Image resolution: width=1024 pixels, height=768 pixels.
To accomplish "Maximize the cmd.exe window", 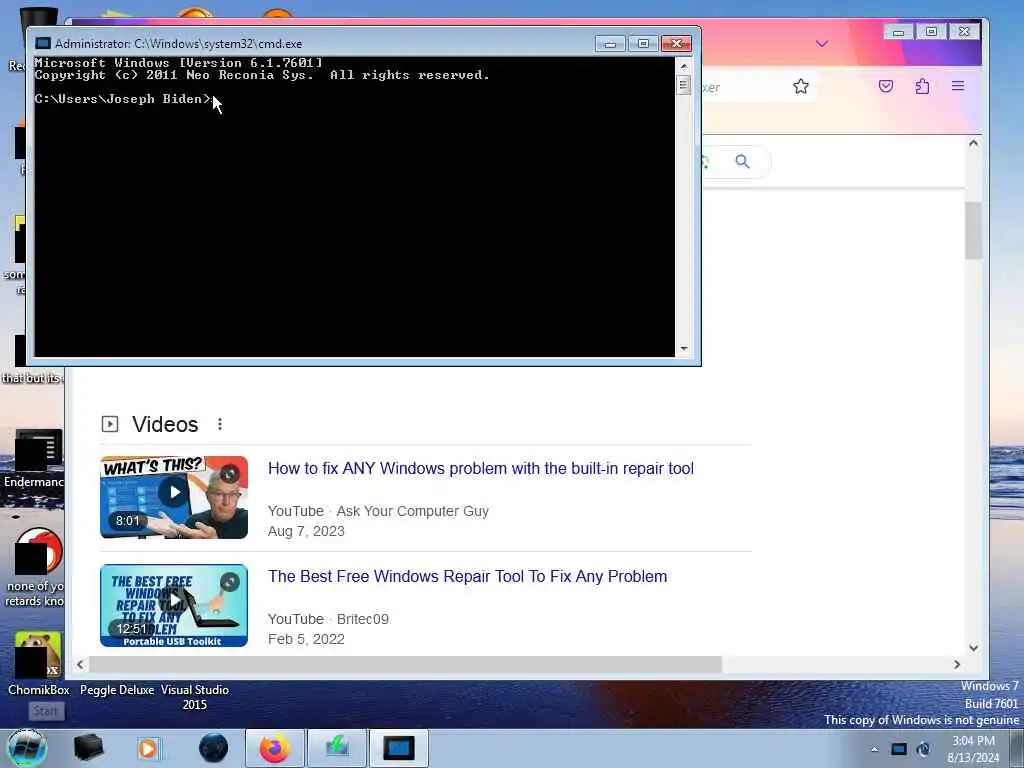I will pyautogui.click(x=643, y=44).
